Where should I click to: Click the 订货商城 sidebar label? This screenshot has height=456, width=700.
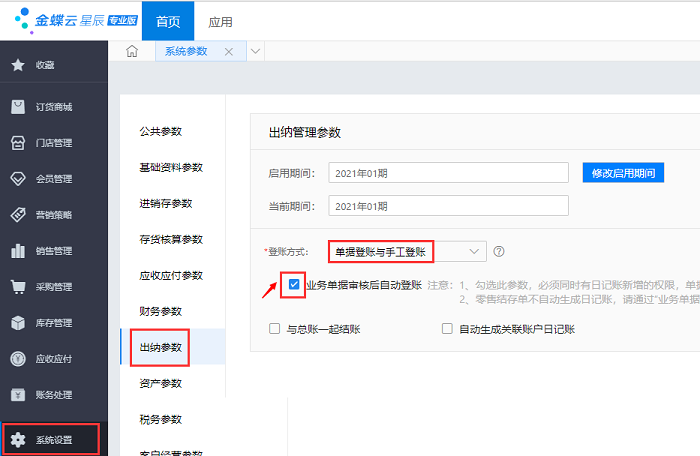pos(54,107)
